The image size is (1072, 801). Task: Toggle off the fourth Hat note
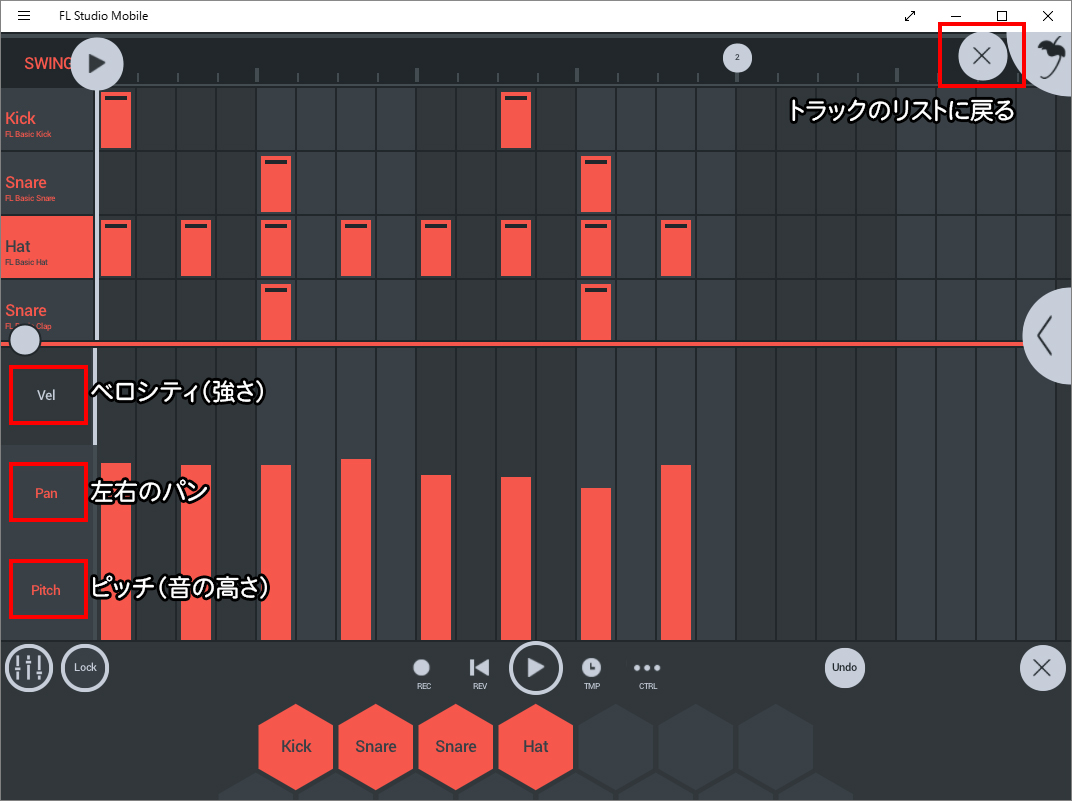pyautogui.click(x=356, y=248)
